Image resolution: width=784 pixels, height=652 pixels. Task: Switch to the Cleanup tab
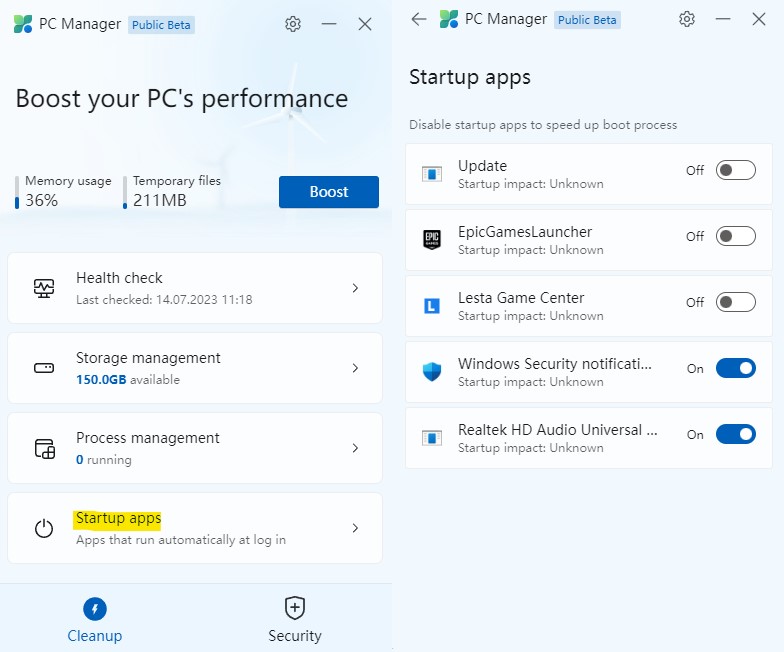[94, 619]
